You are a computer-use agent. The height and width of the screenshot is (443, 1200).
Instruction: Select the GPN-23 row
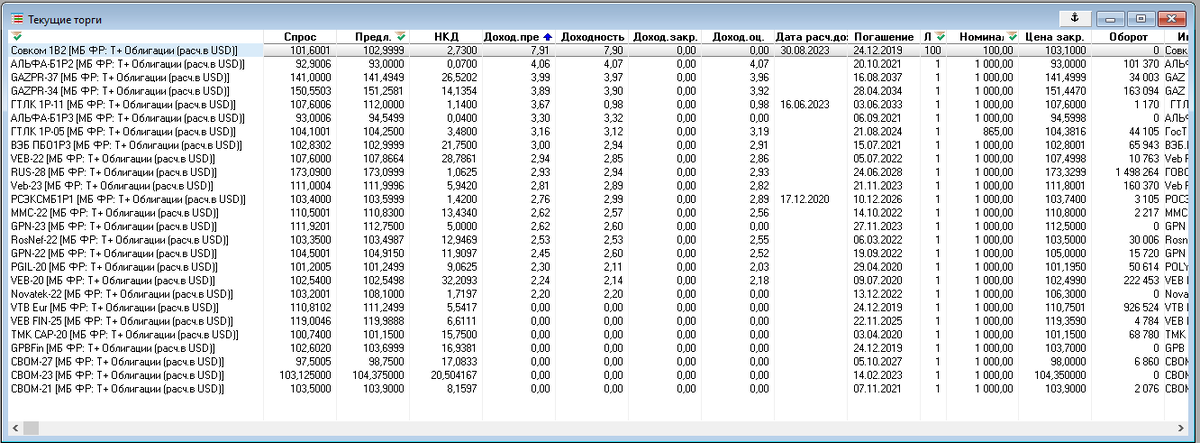click(x=600, y=225)
